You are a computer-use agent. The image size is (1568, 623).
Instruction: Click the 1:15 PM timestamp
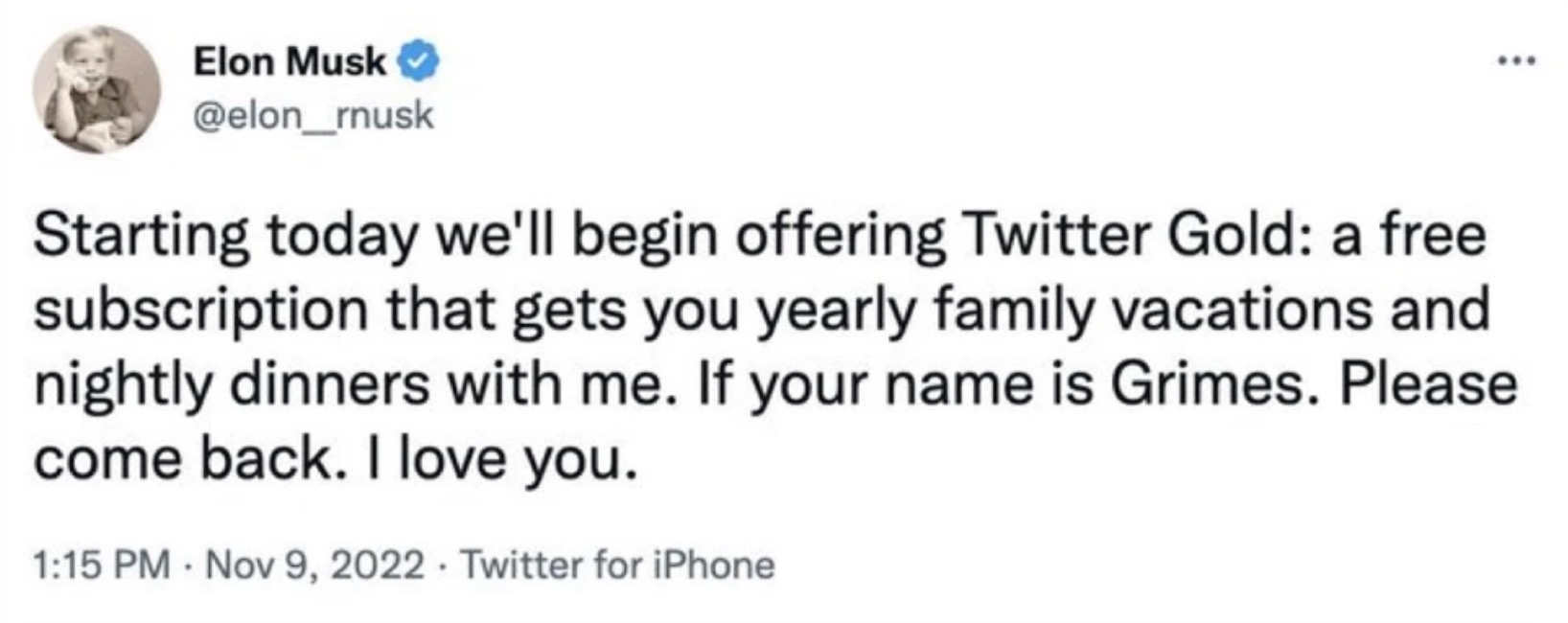(102, 565)
